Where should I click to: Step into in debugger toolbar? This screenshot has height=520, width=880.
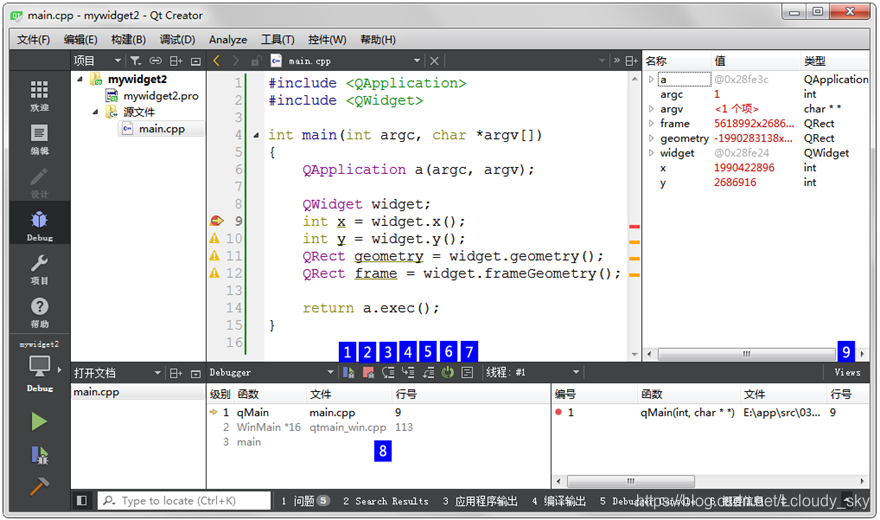408,372
